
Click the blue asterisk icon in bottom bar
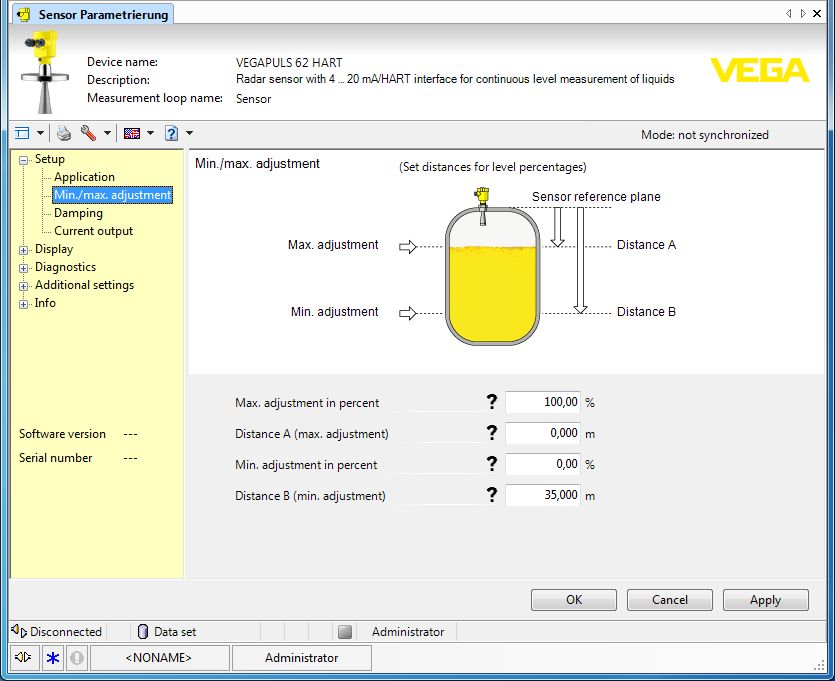pos(53,658)
